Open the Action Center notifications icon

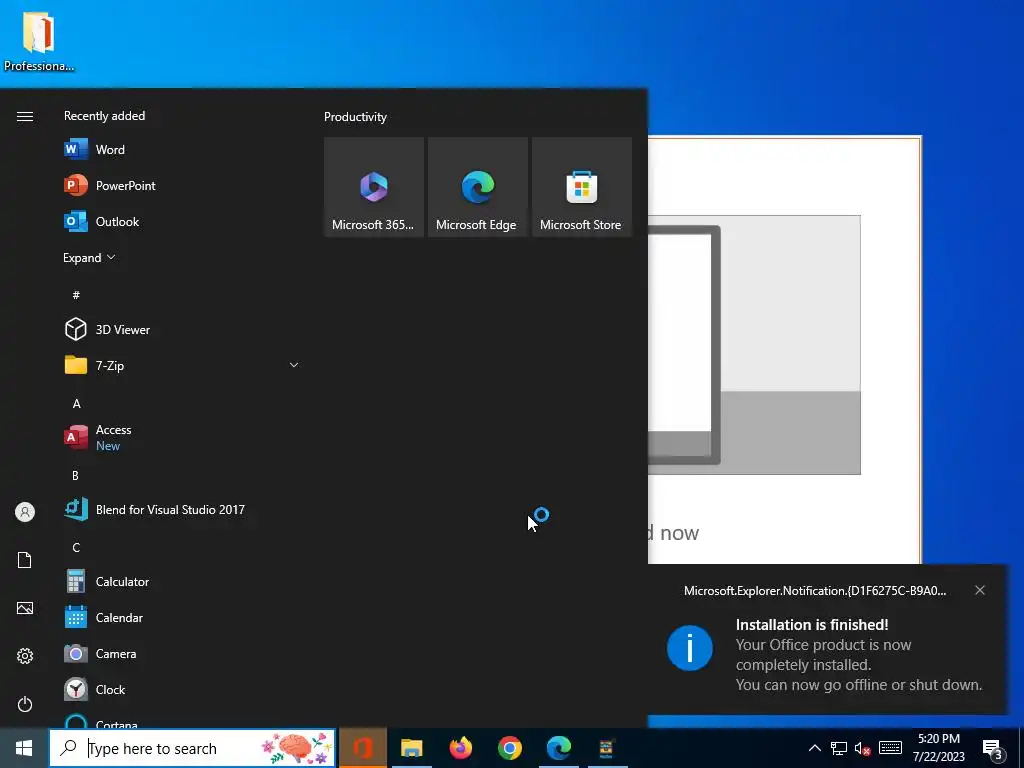pos(993,748)
